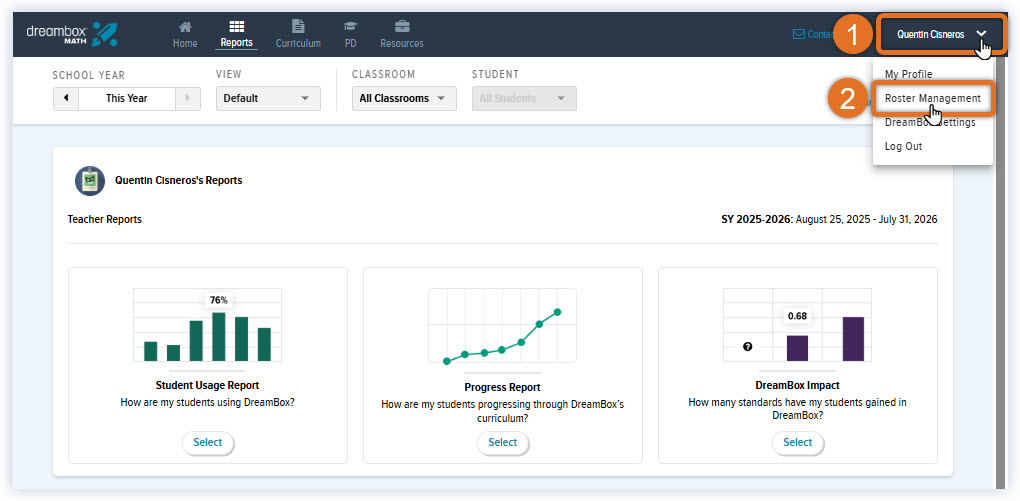Select the Reports grid icon

point(236,27)
